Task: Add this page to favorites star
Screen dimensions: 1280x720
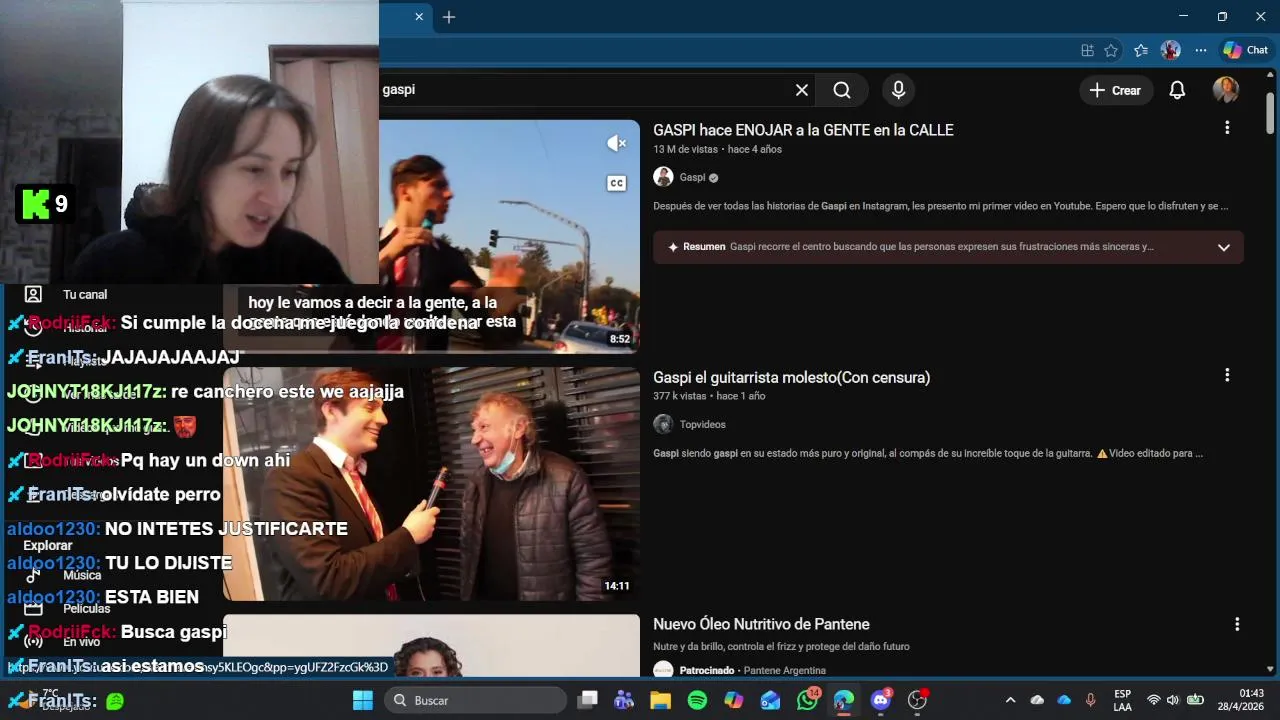Action: (x=1111, y=50)
